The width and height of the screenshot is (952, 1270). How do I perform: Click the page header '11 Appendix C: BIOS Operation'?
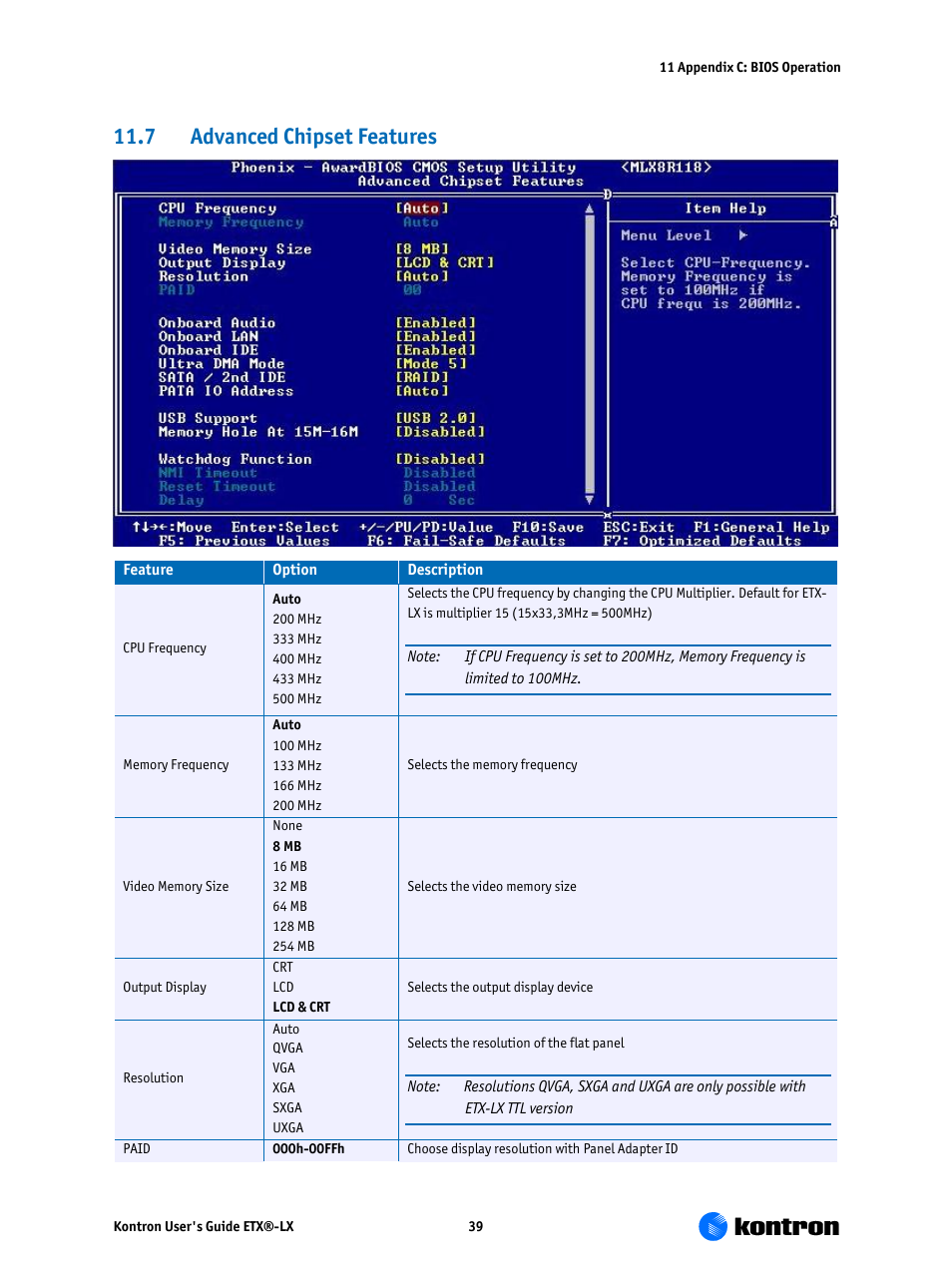(x=749, y=68)
